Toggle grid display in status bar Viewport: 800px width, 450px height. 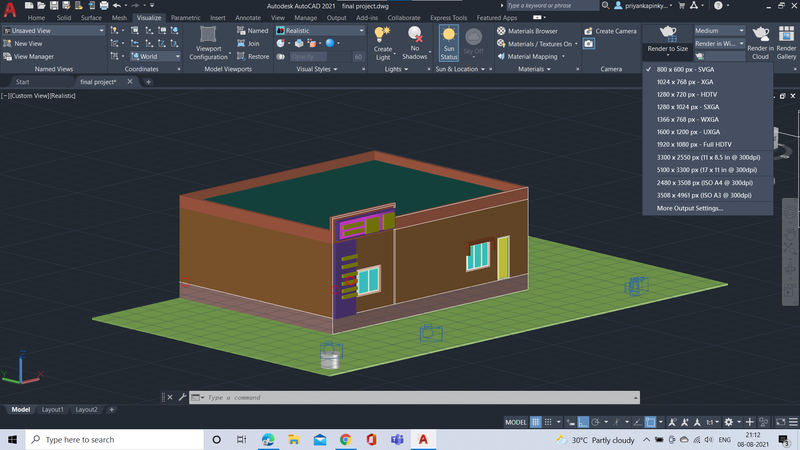535,422
